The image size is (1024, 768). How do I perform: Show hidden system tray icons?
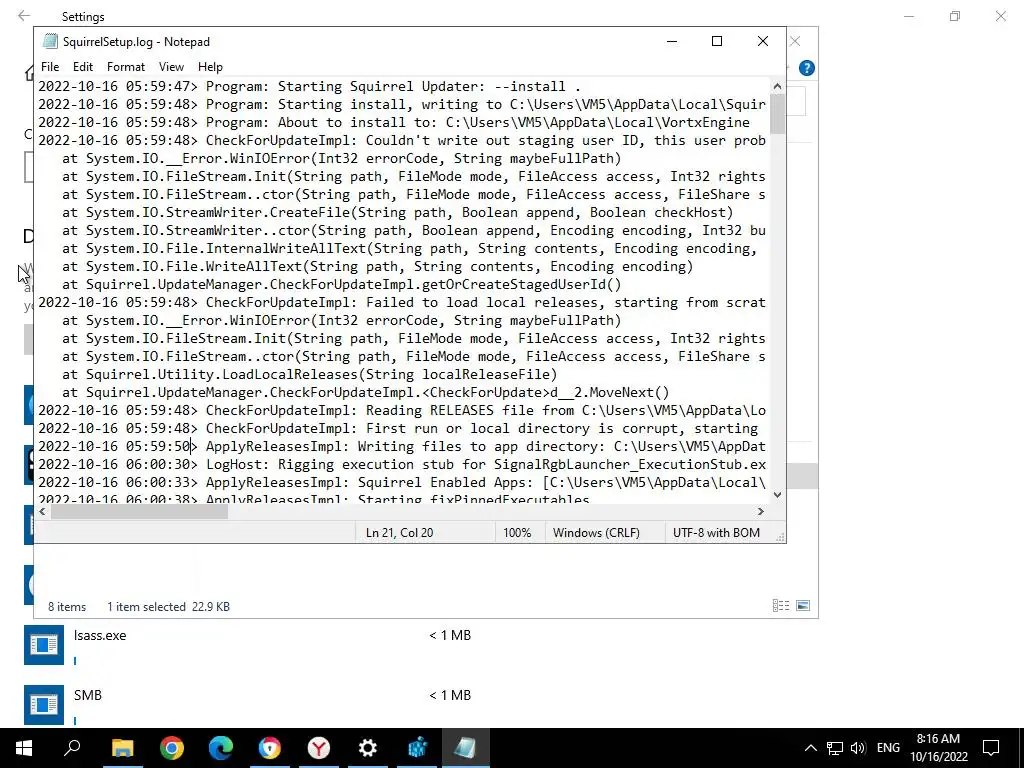point(810,748)
